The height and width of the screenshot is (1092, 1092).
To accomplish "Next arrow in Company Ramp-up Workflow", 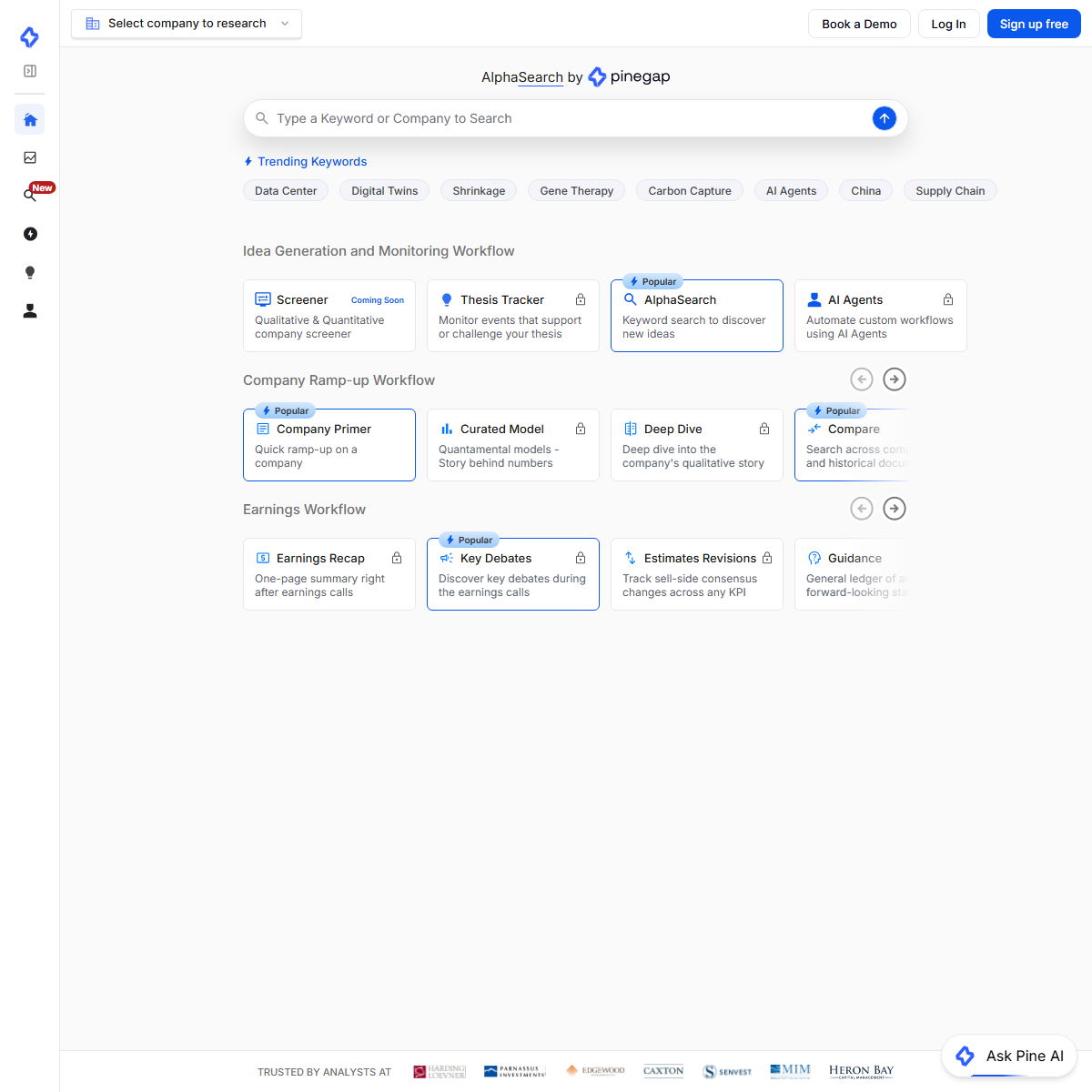I will click(895, 379).
